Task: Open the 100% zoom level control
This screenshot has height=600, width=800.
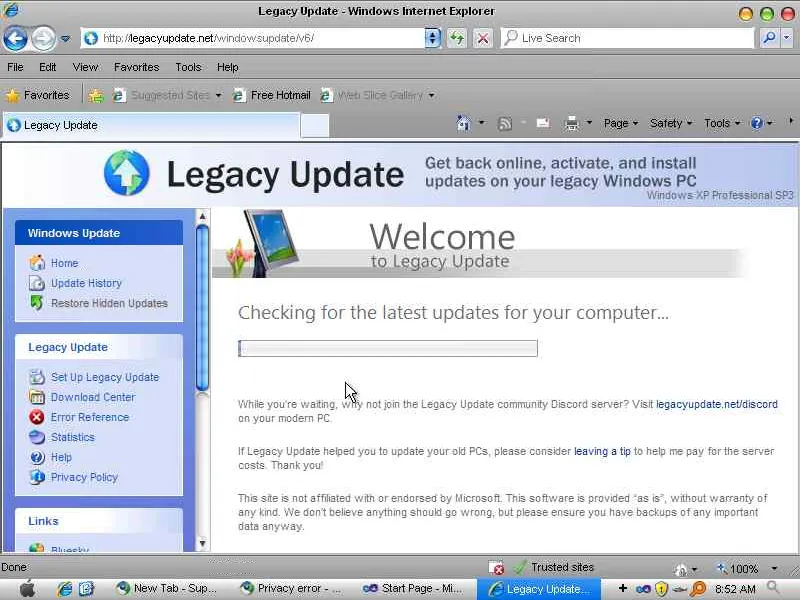Action: [747, 568]
